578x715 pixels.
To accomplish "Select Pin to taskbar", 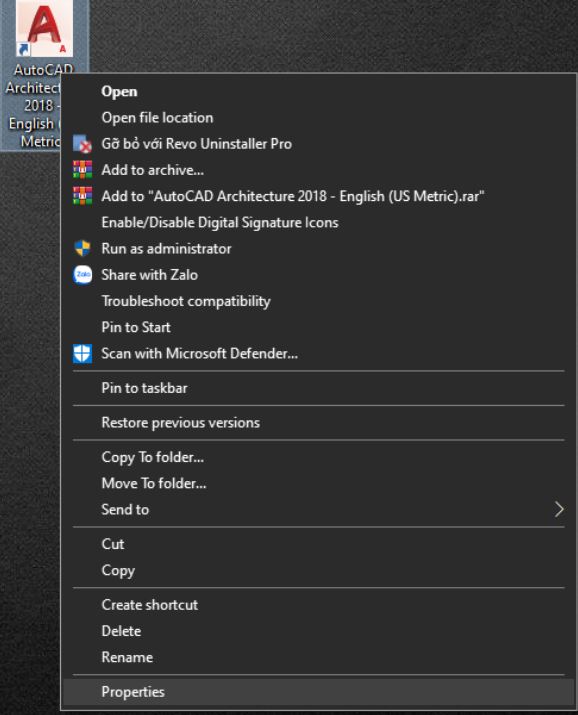I will 318,388.
